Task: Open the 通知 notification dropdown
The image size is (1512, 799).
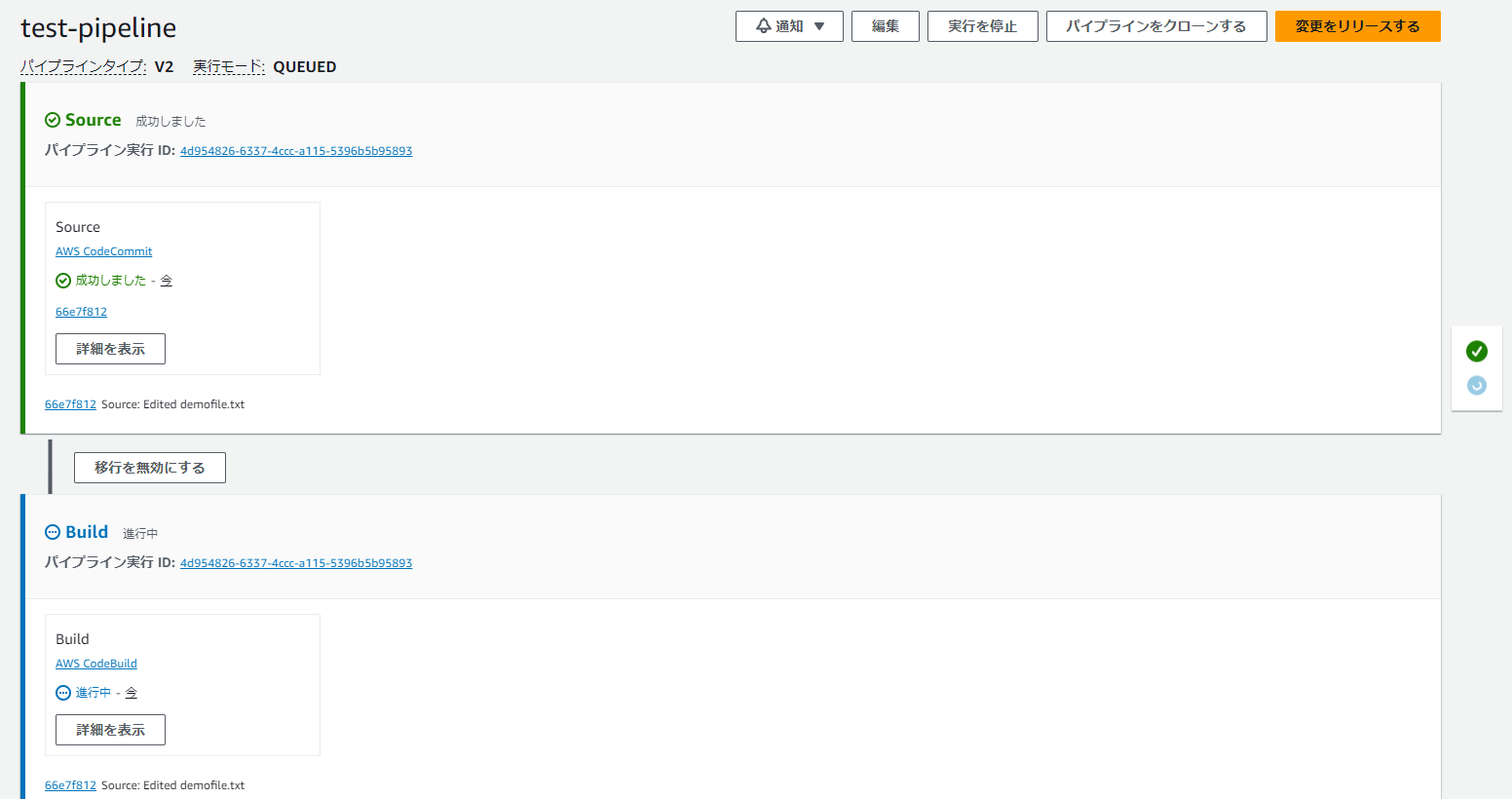Action: 789,26
